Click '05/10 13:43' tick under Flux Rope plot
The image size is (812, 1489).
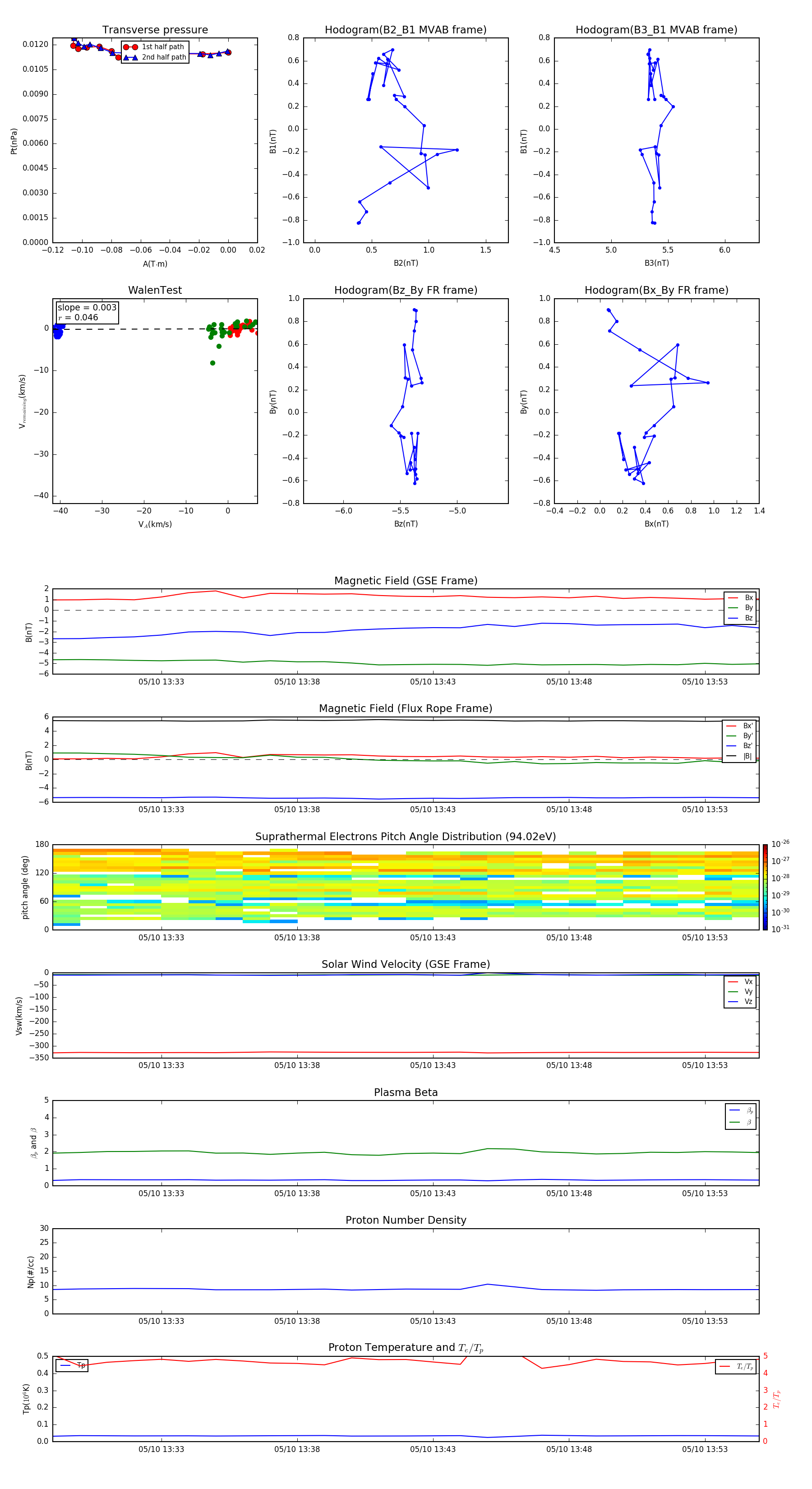tap(433, 810)
